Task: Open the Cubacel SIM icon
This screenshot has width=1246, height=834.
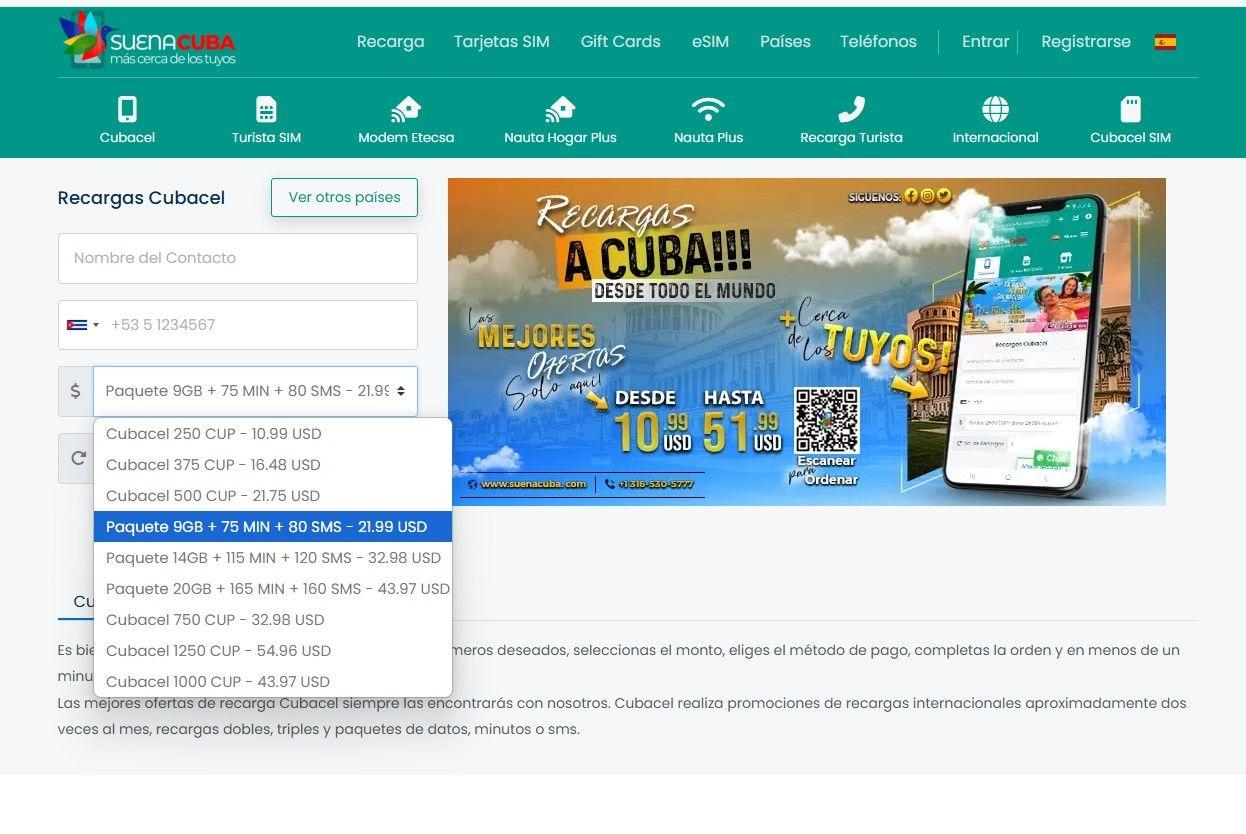Action: (1130, 109)
